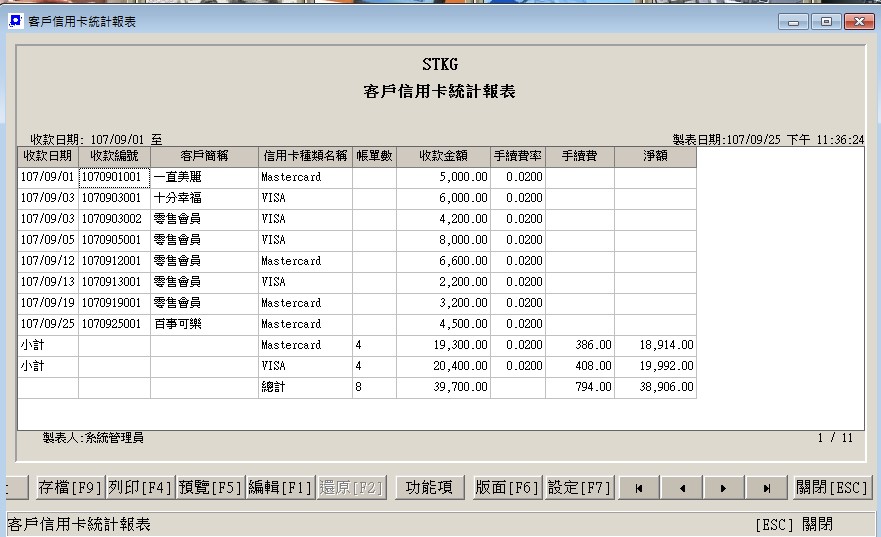Image resolution: width=881 pixels, height=537 pixels.
Task: Click receipt number 1070903002
Action: pos(114,219)
